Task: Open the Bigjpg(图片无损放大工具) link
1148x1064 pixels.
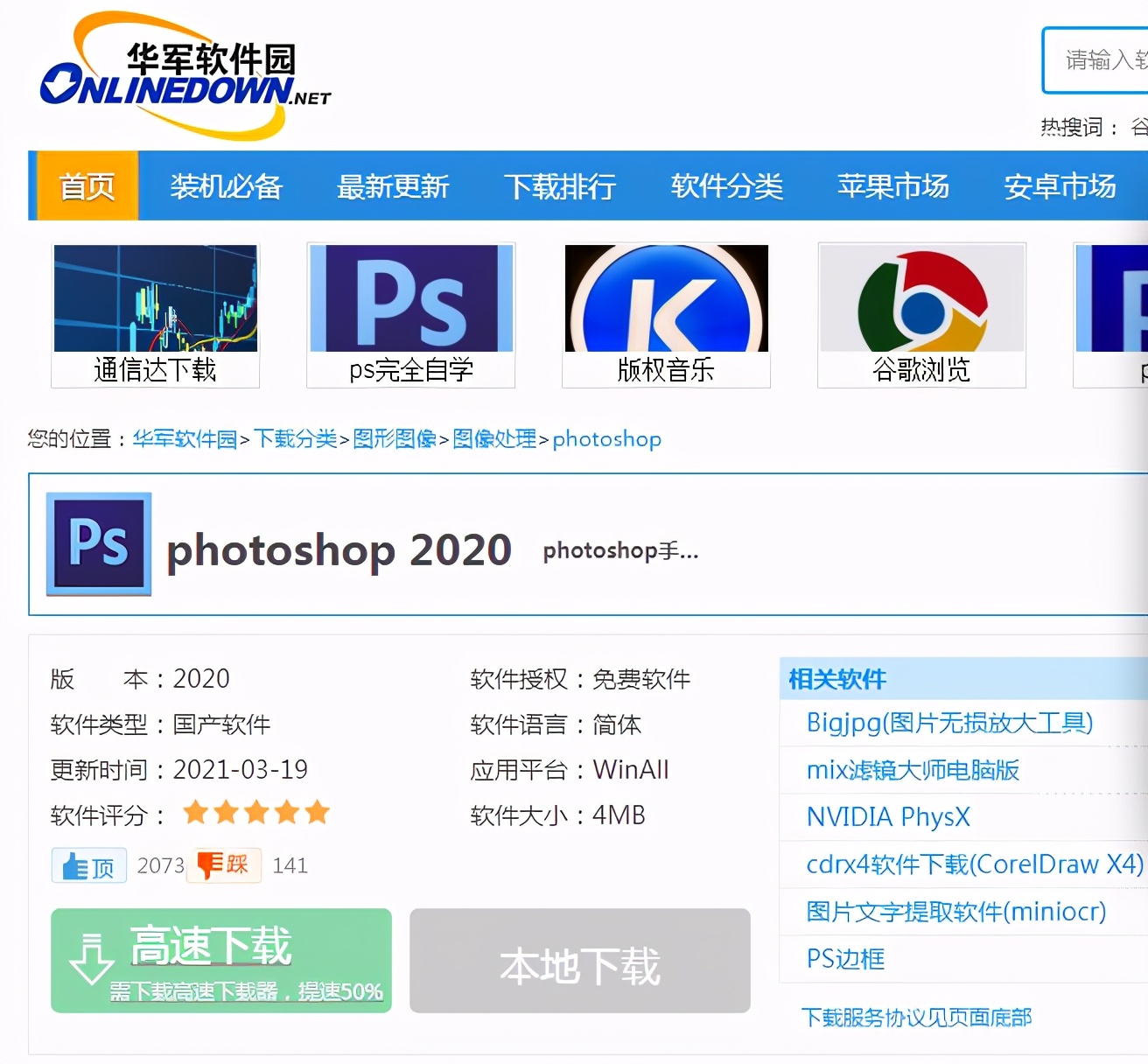Action: point(948,724)
